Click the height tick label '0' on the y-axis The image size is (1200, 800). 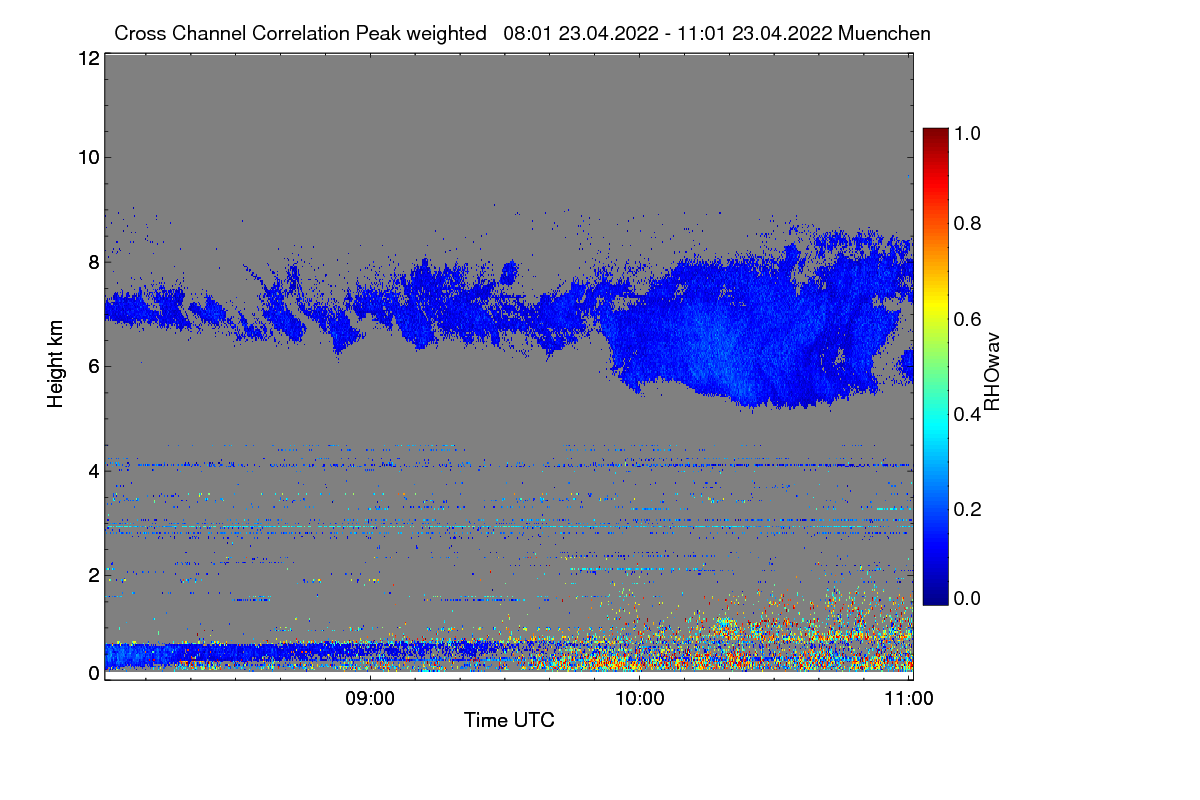[93, 673]
